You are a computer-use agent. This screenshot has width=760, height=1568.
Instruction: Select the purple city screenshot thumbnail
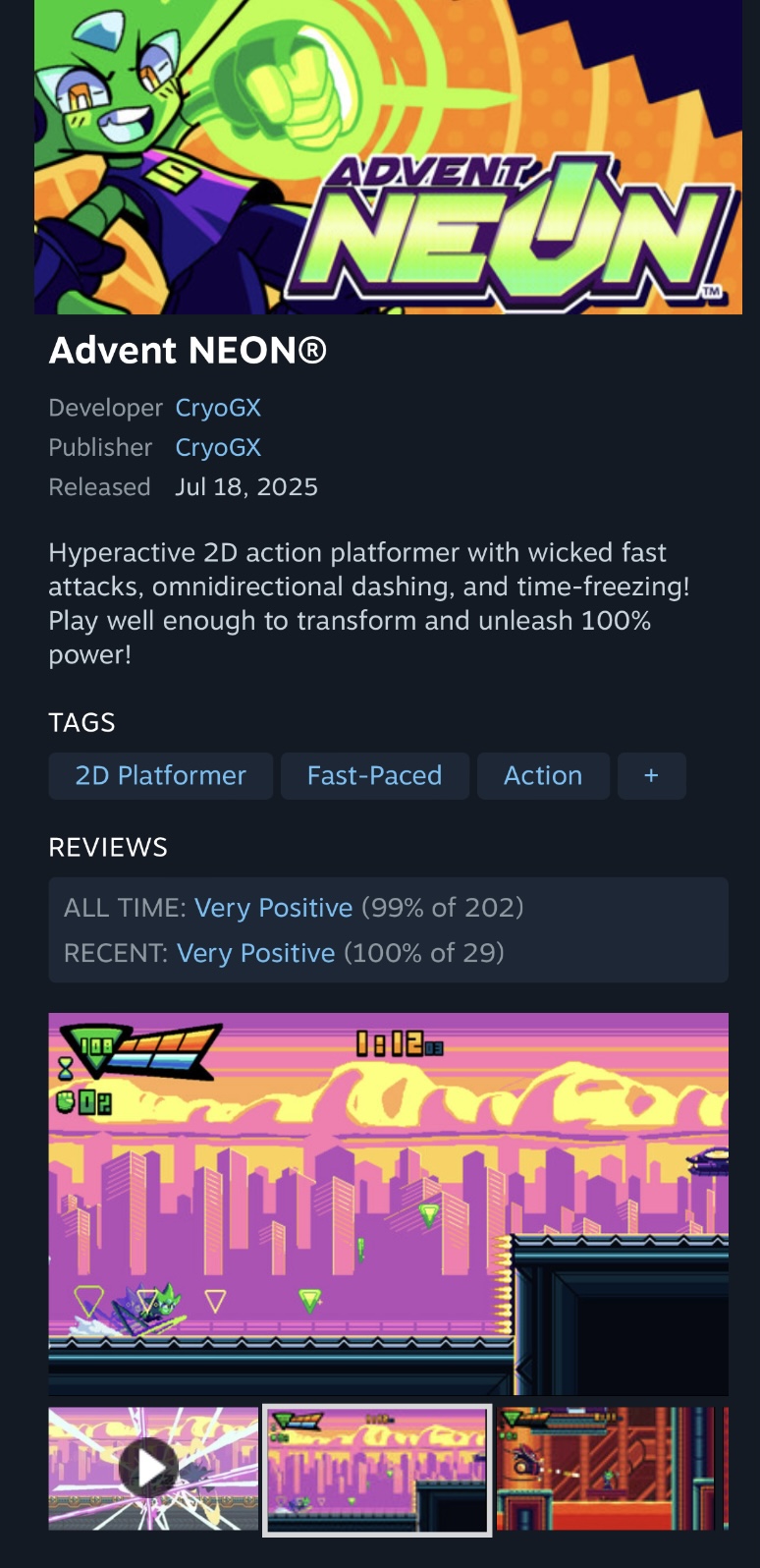[x=377, y=1470]
